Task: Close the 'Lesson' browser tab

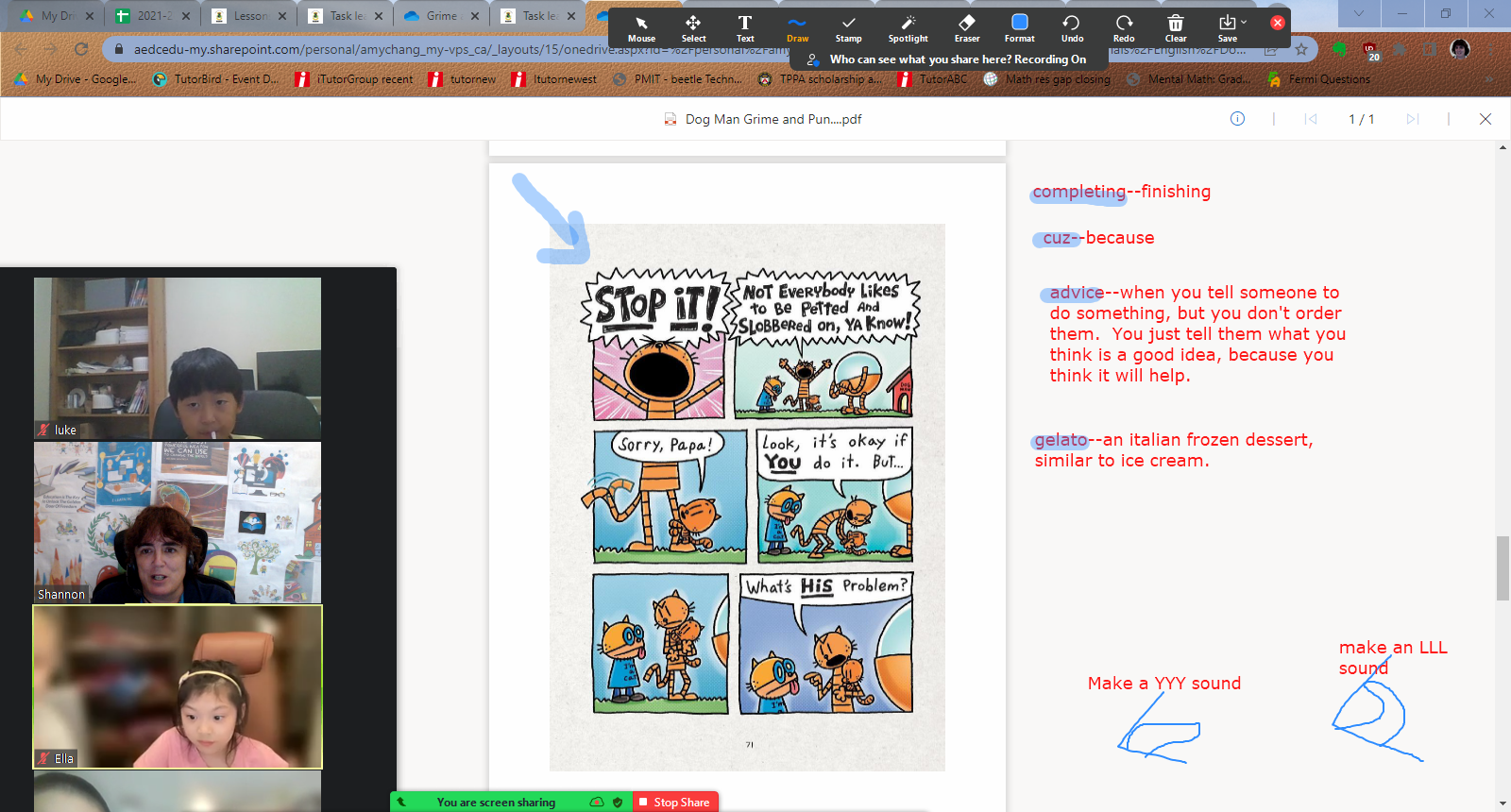Action: coord(282,16)
